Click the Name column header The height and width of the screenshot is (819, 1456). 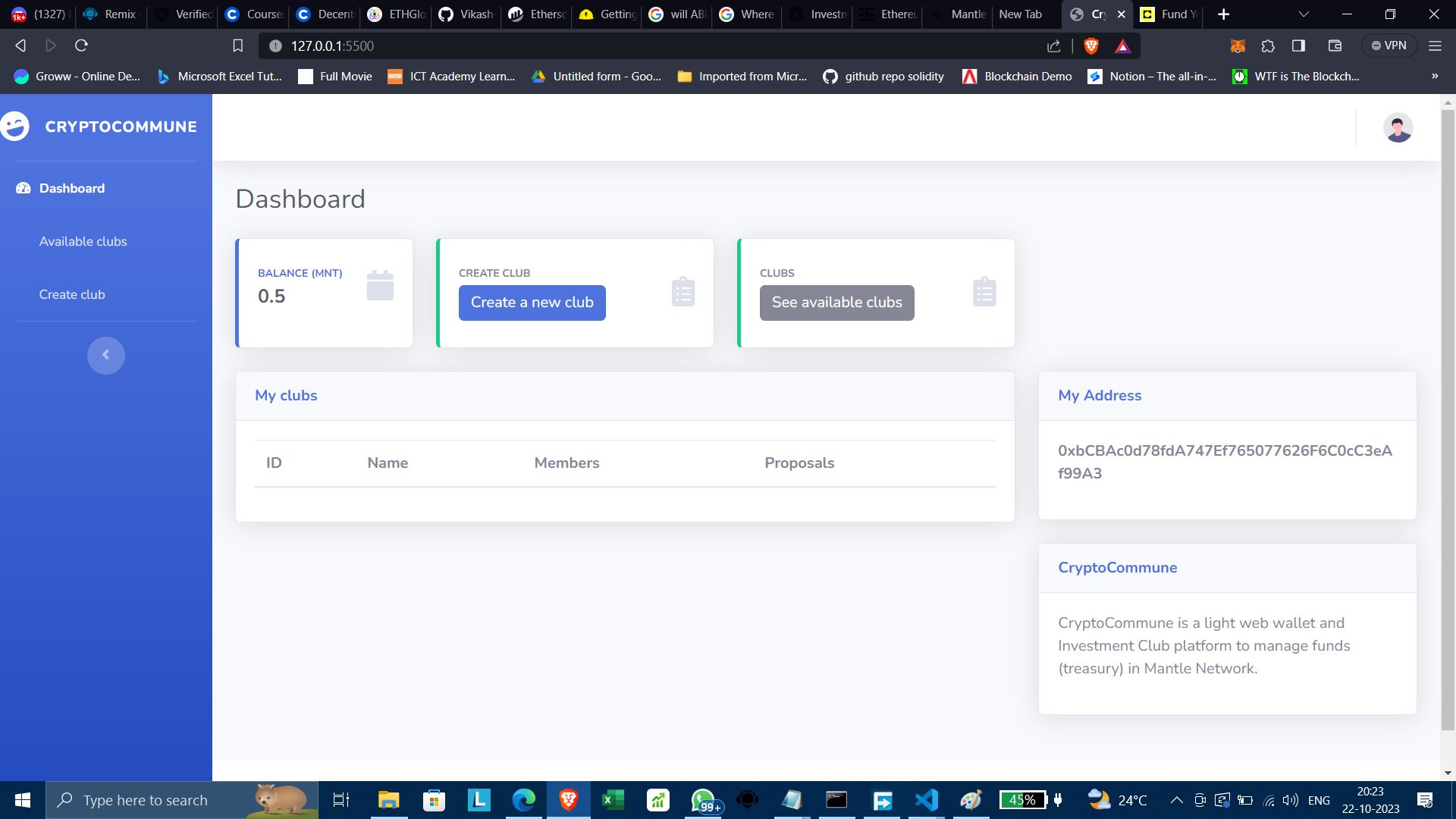[x=388, y=463]
